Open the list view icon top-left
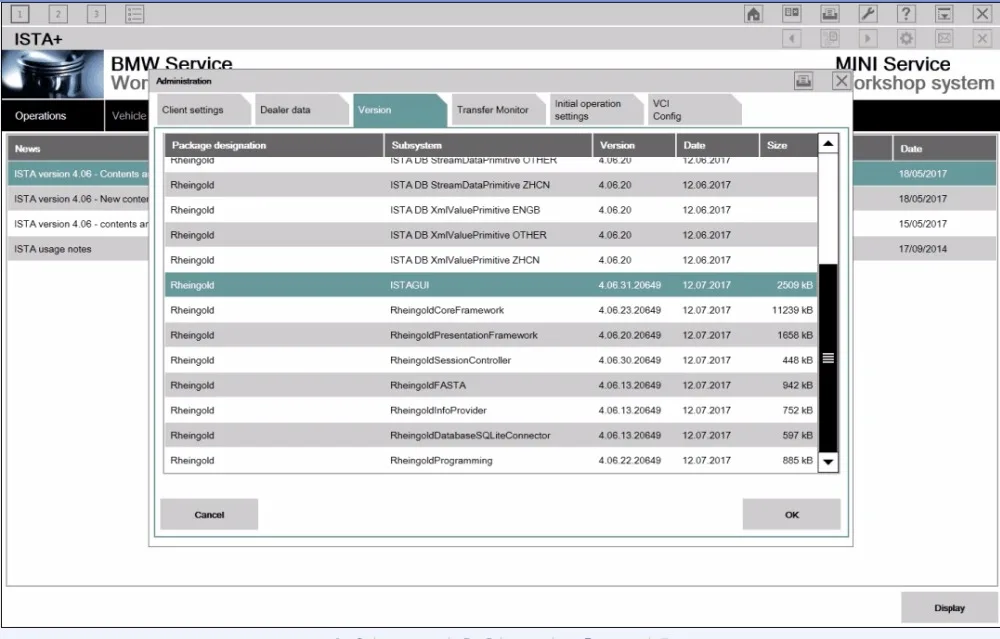 point(135,13)
